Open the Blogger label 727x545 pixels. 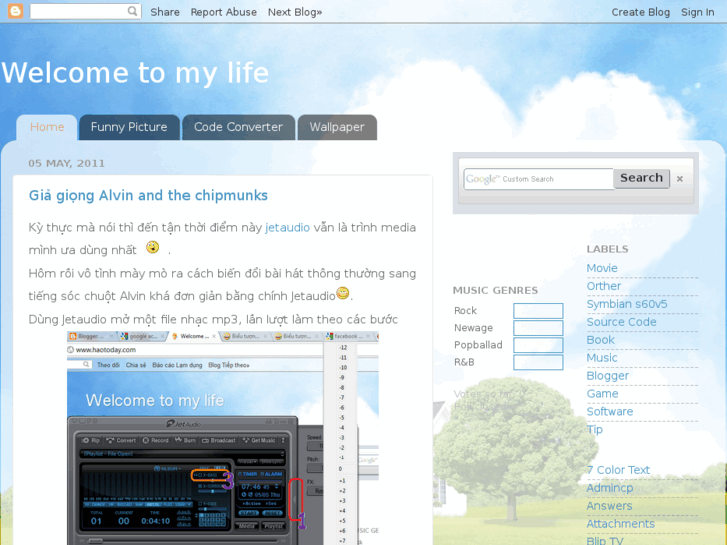click(x=607, y=376)
